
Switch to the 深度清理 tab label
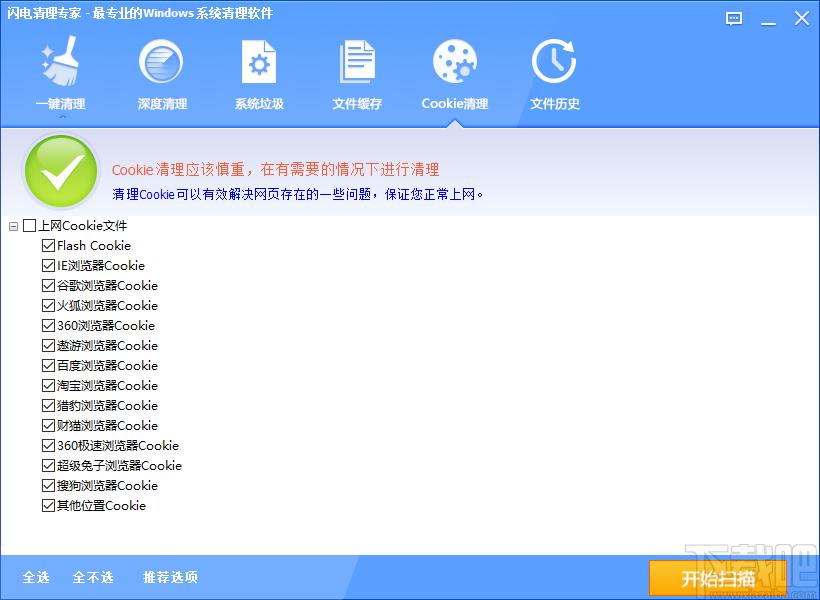click(162, 104)
